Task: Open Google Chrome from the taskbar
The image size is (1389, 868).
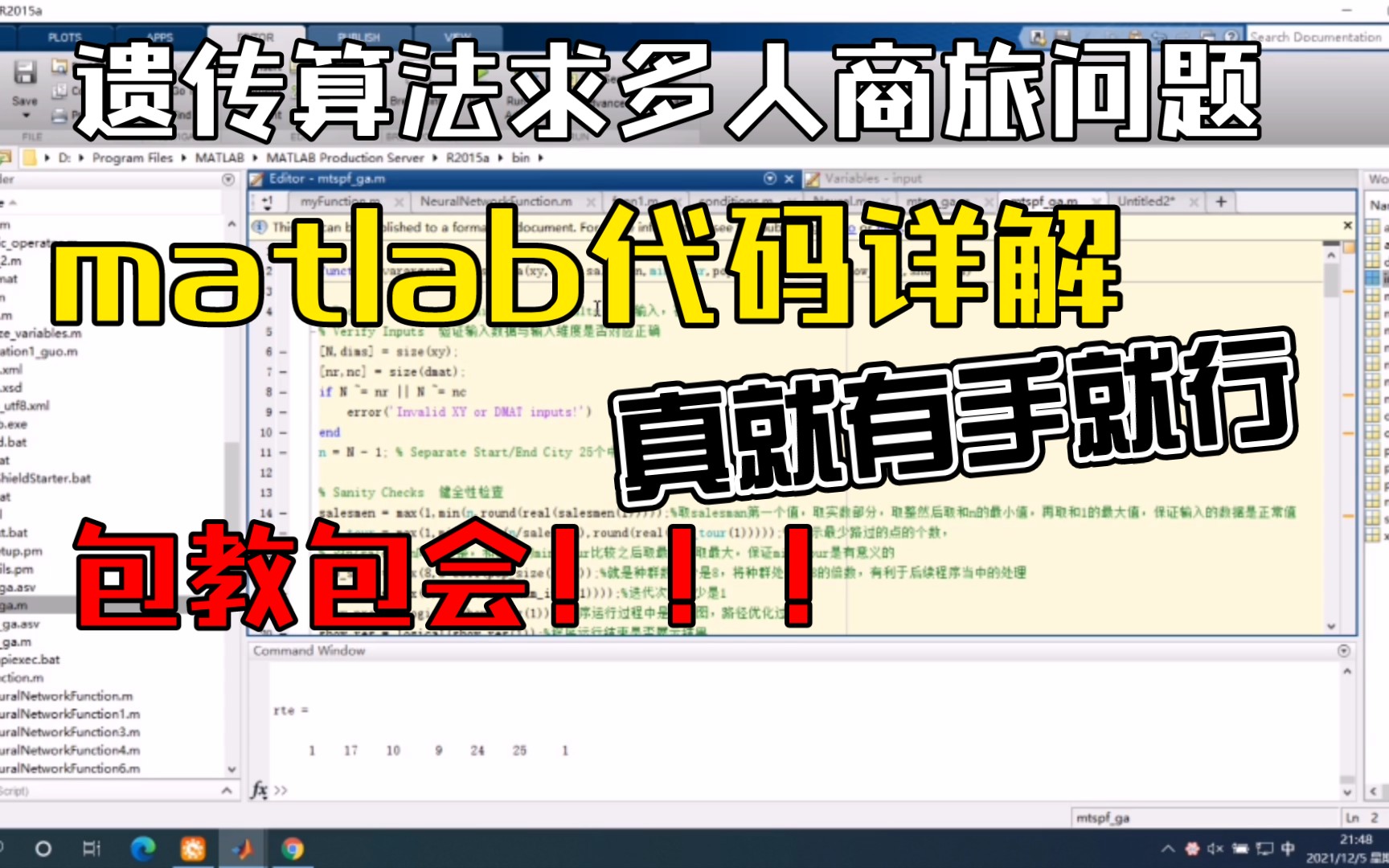Action: tap(293, 849)
